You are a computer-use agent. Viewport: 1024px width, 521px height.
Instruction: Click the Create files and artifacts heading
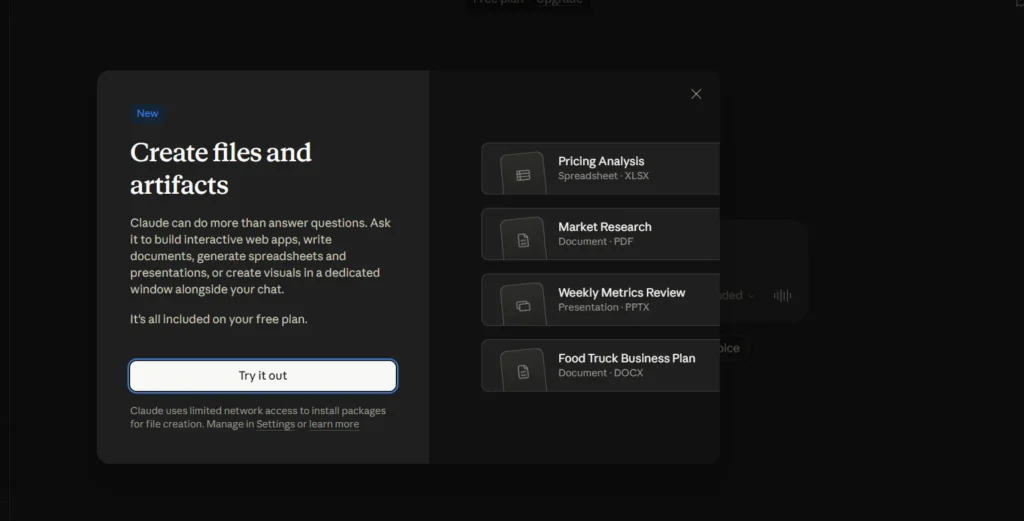click(x=221, y=168)
